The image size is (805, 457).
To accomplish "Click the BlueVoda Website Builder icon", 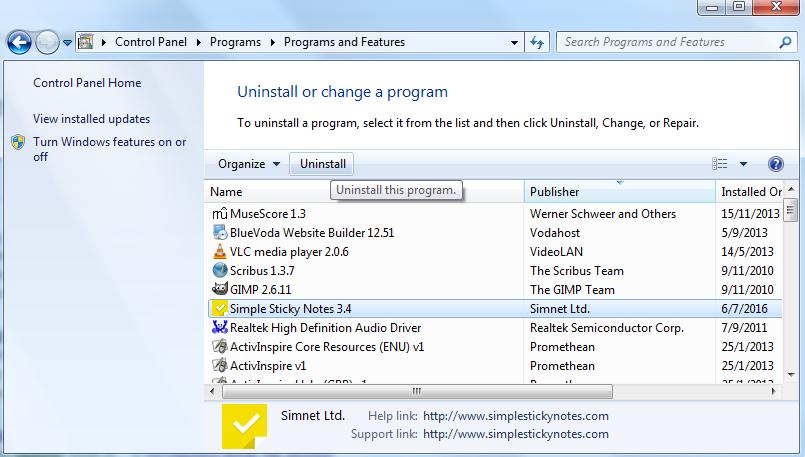I will click(220, 233).
